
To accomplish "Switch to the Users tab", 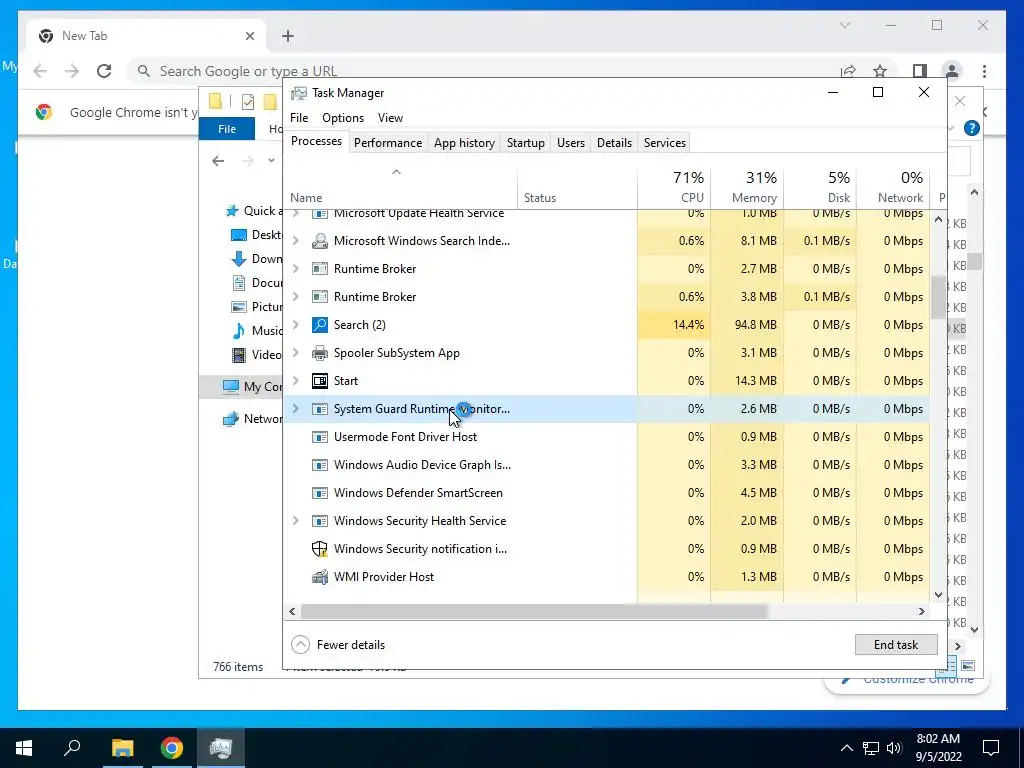I will point(571,142).
